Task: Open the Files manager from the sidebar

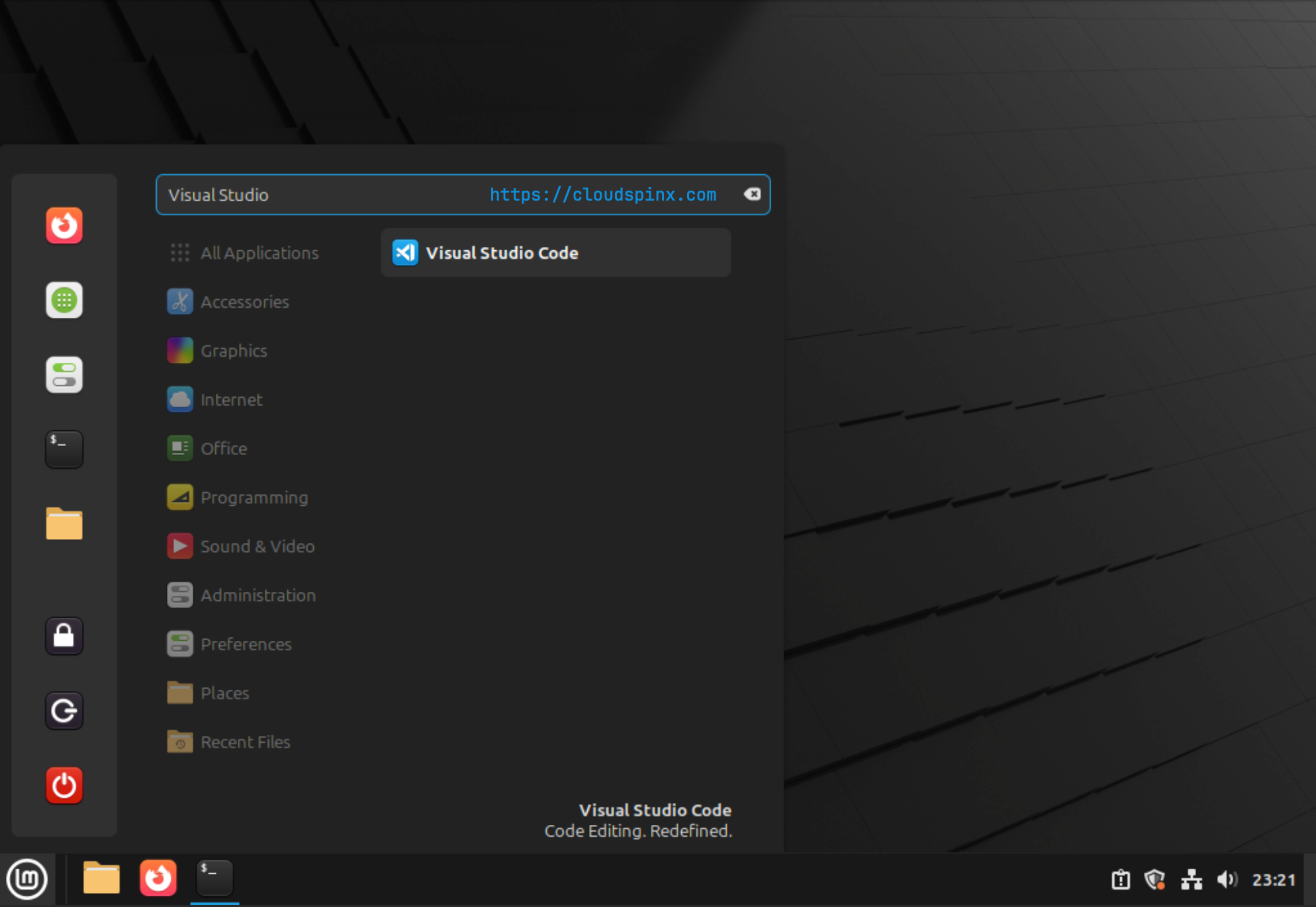Action: (x=64, y=524)
